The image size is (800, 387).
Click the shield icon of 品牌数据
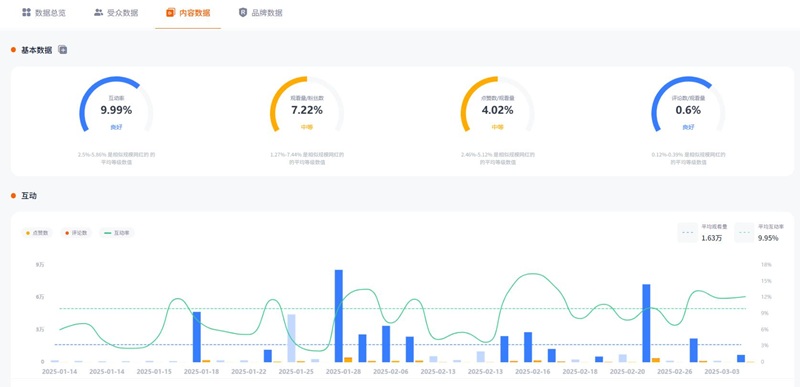click(243, 12)
